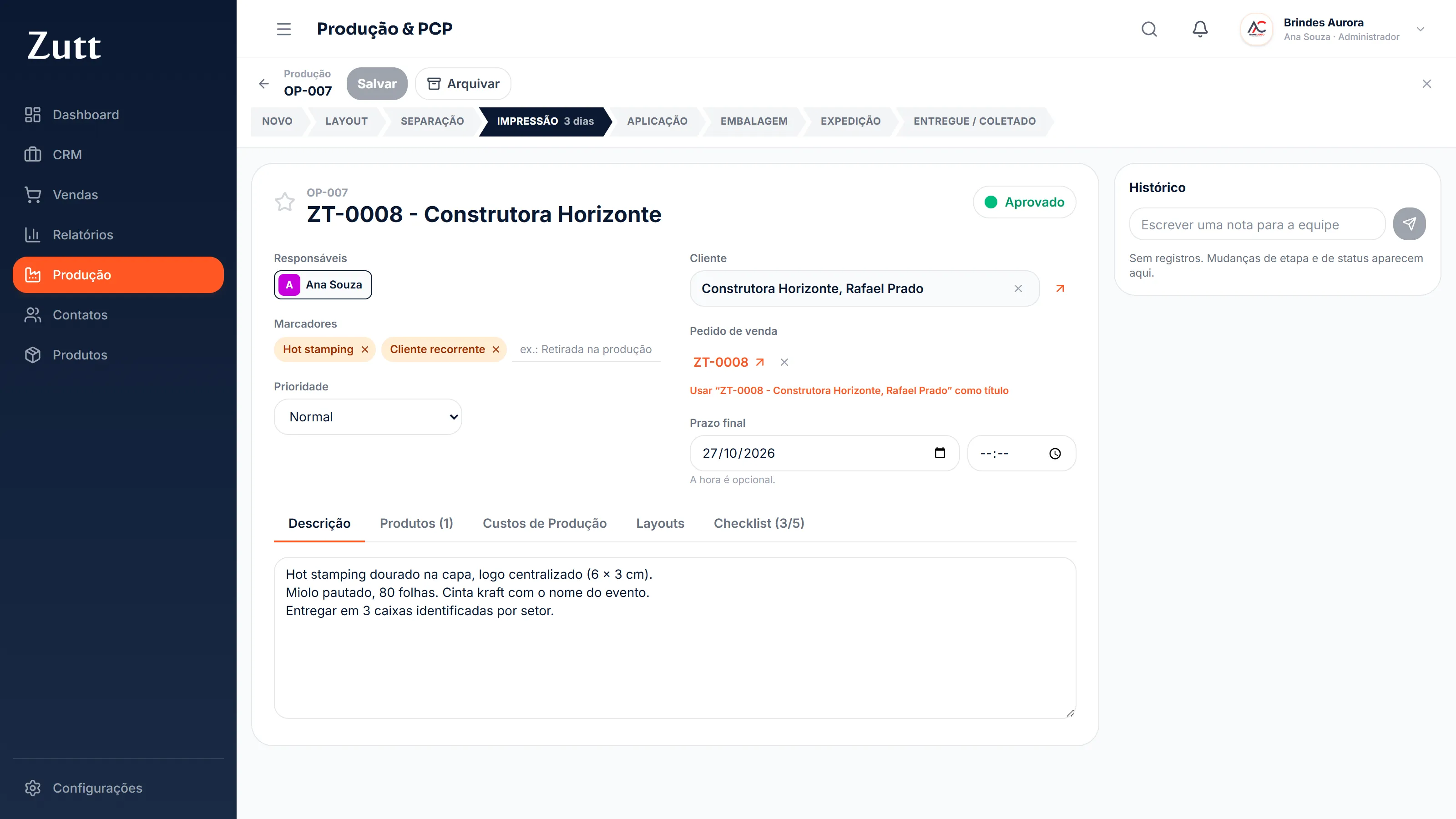
Task: Open CRM in the sidebar
Action: [x=118, y=155]
